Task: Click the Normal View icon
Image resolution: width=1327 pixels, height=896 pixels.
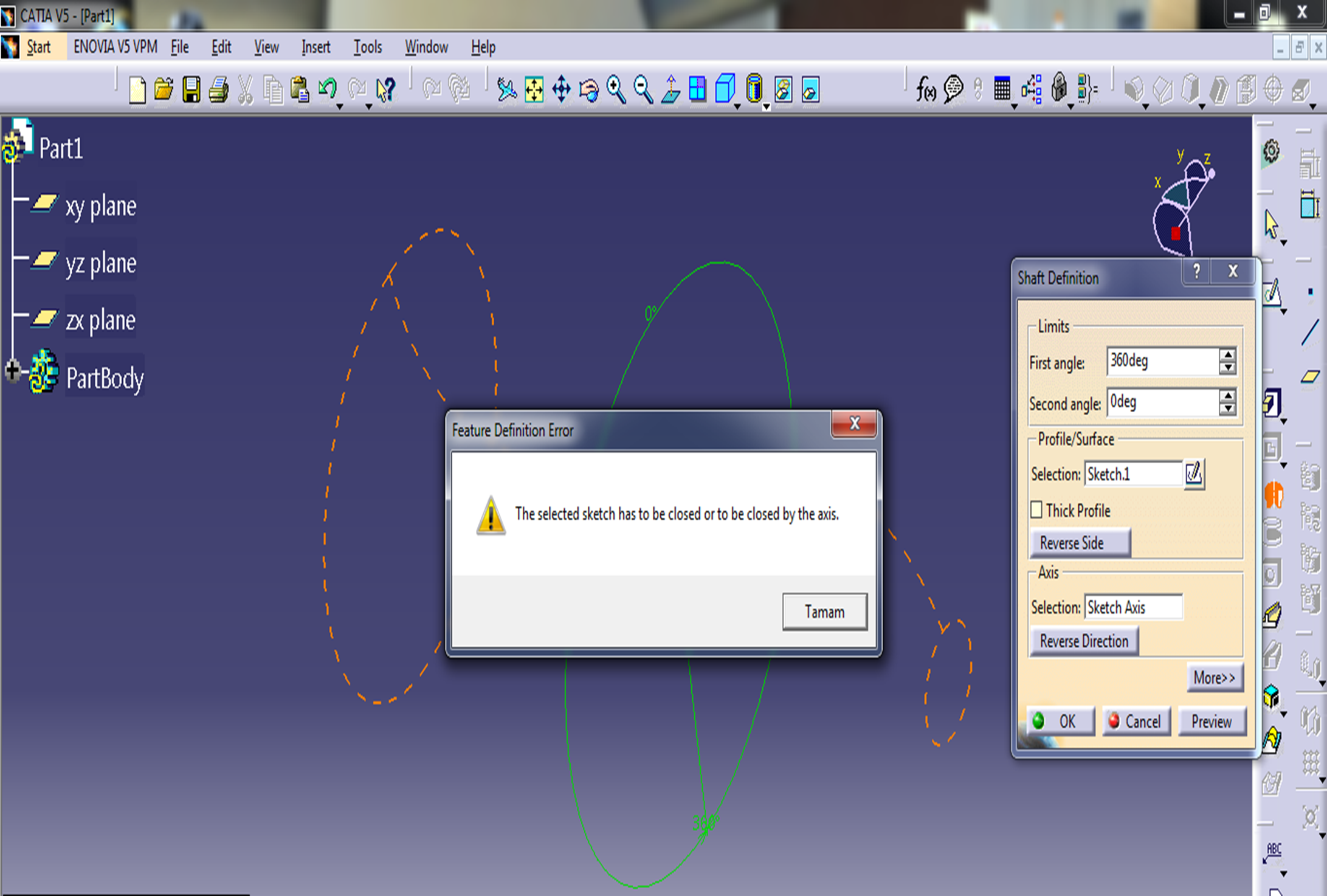Action: (670, 90)
